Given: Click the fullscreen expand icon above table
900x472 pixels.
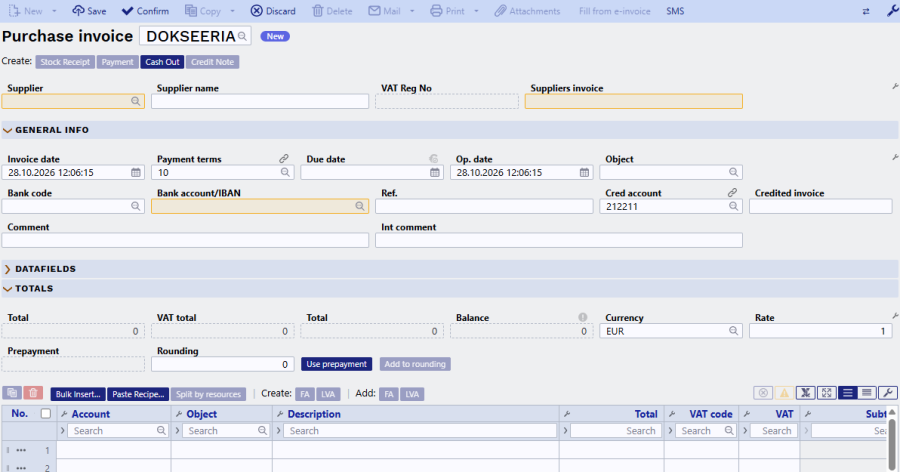Looking at the screenshot, I should (827, 393).
